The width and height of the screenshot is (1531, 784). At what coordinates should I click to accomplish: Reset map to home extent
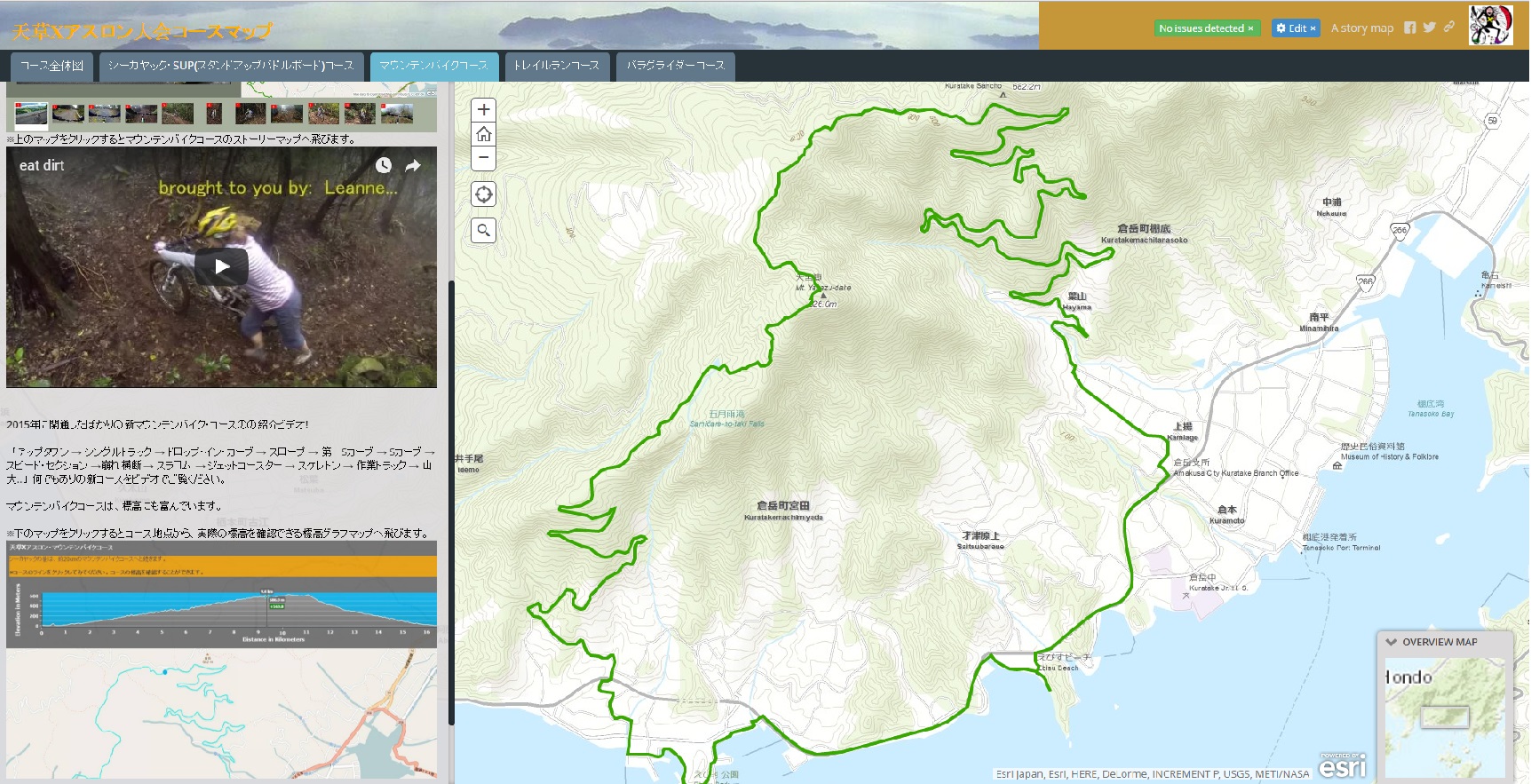click(x=483, y=134)
